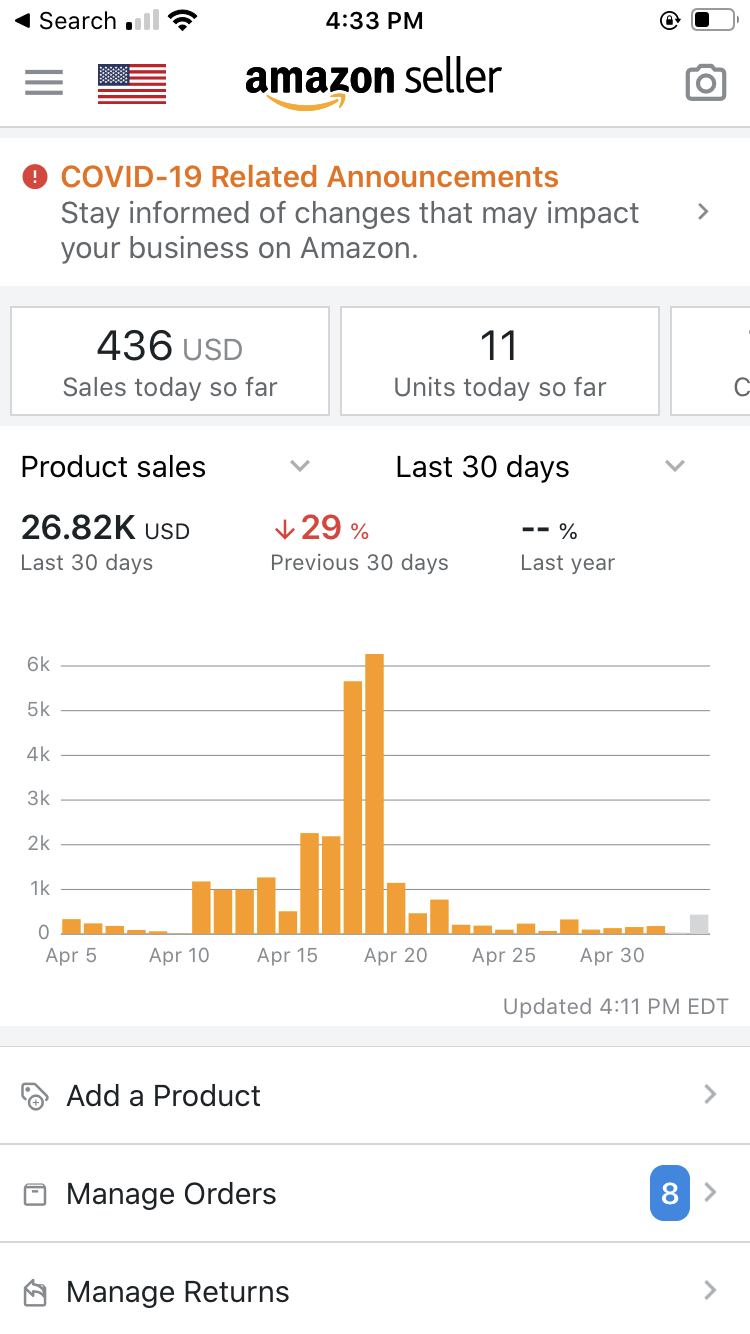750x1334 pixels.
Task: Expand COVID-19 announcements chevron
Action: pyautogui.click(x=703, y=212)
